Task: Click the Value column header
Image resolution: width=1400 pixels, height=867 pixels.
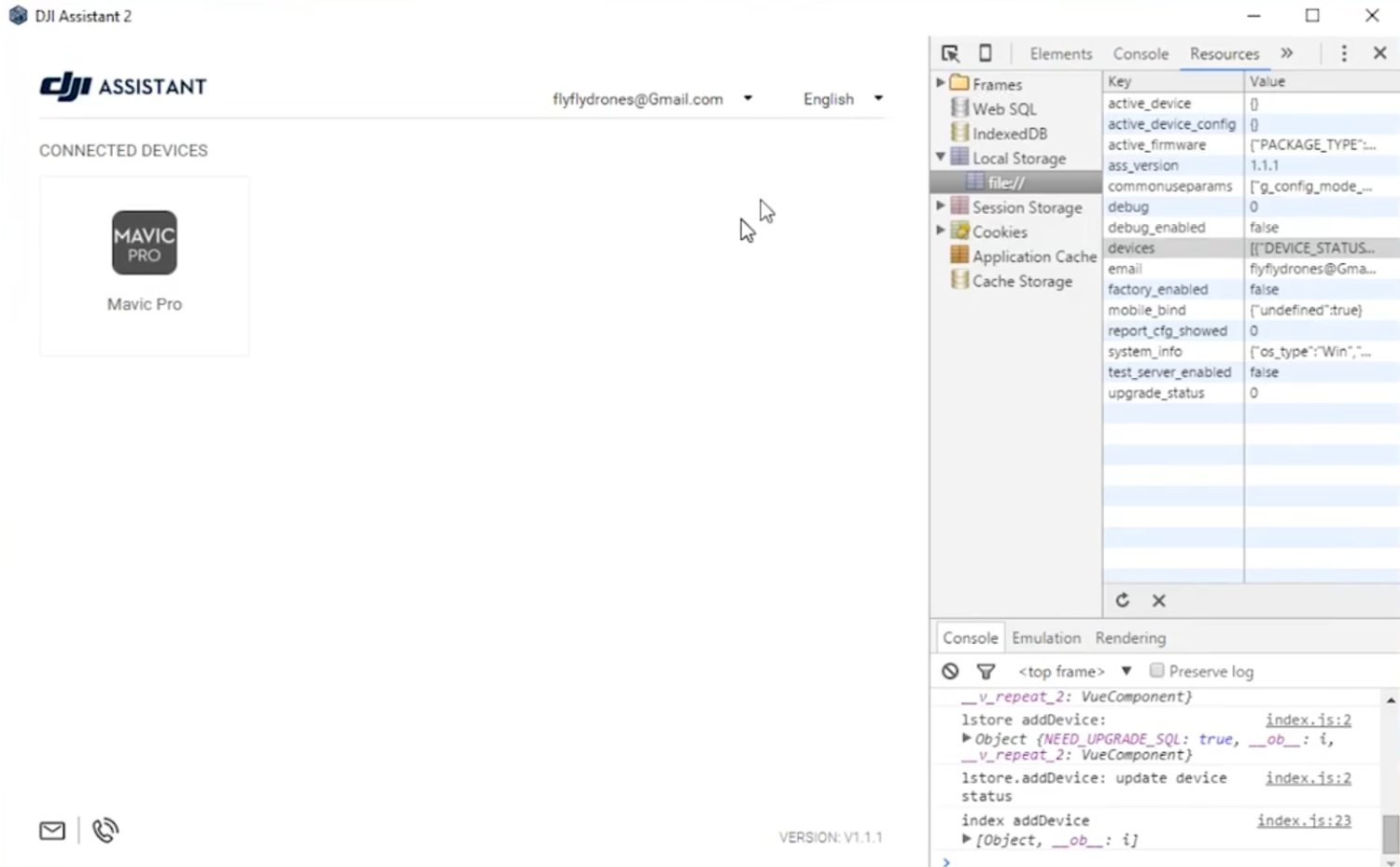Action: pyautogui.click(x=1322, y=81)
